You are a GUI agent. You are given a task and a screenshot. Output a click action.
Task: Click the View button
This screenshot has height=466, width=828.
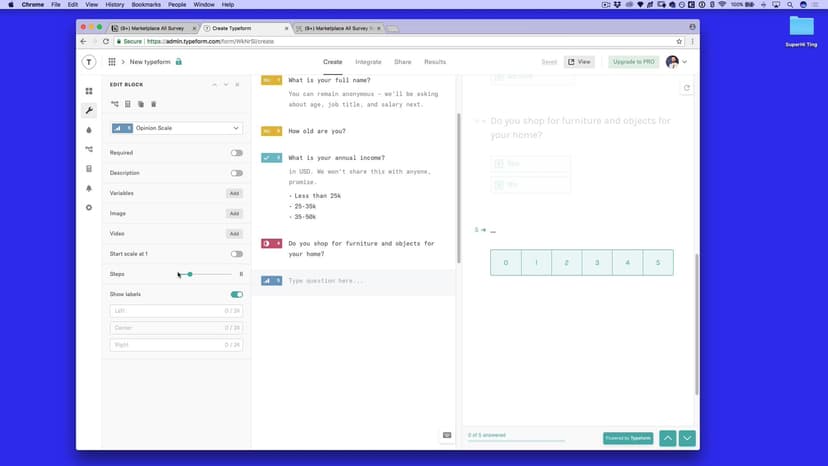[x=580, y=62]
